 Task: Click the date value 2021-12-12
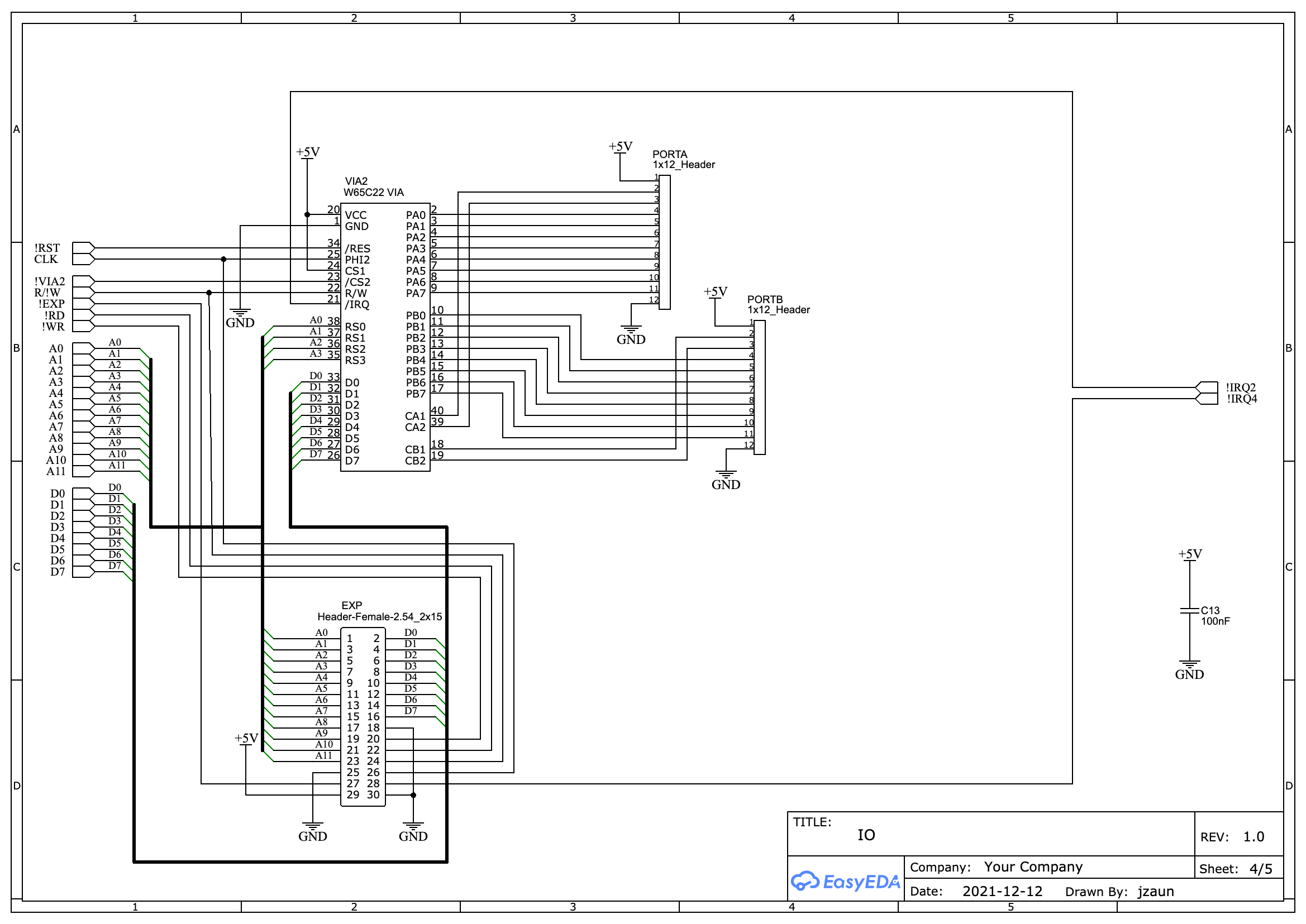click(1002, 891)
